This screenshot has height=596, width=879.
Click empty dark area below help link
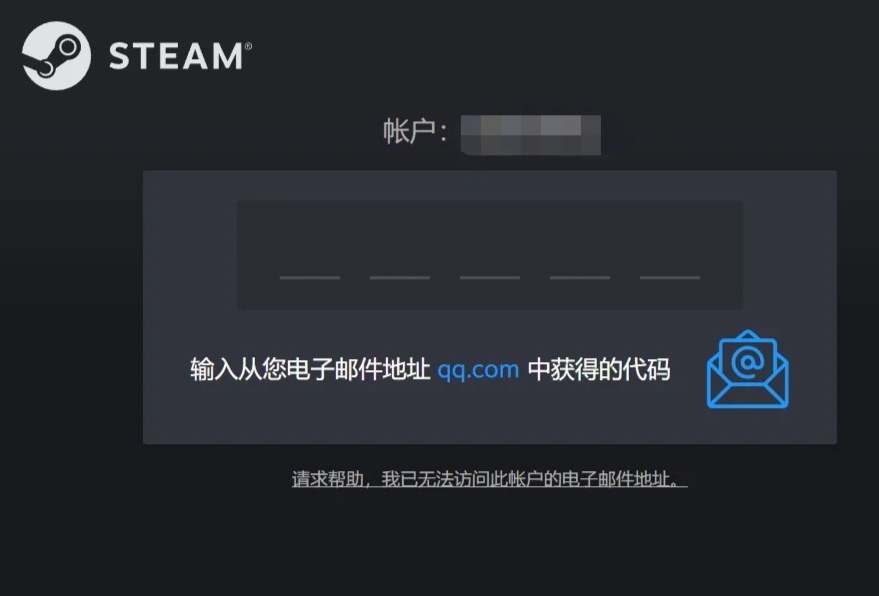pos(489,544)
